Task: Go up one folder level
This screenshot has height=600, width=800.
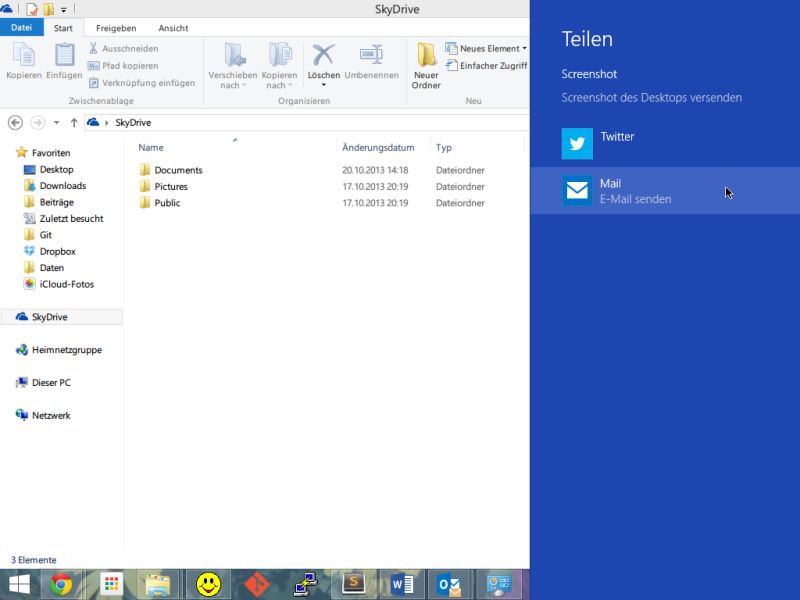Action: pyautogui.click(x=74, y=122)
